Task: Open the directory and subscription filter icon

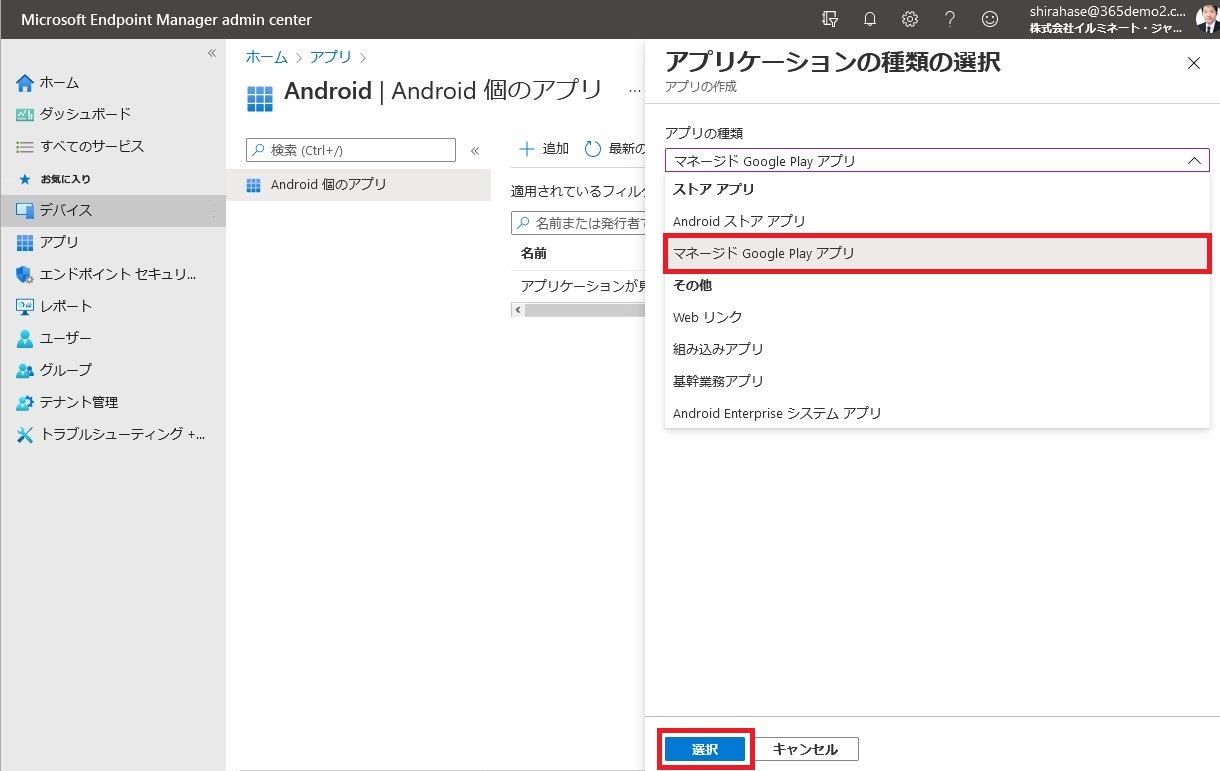Action: pos(829,19)
